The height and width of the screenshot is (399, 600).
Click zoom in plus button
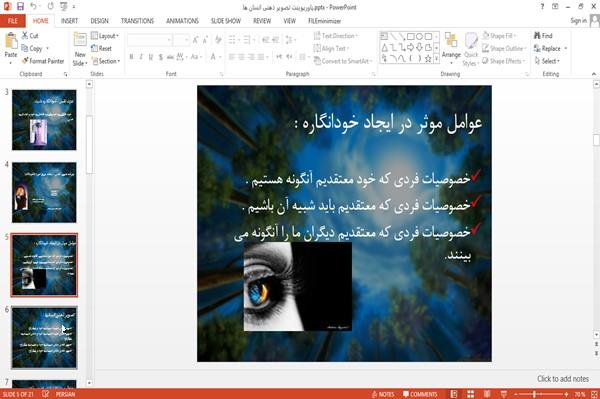click(x=566, y=394)
